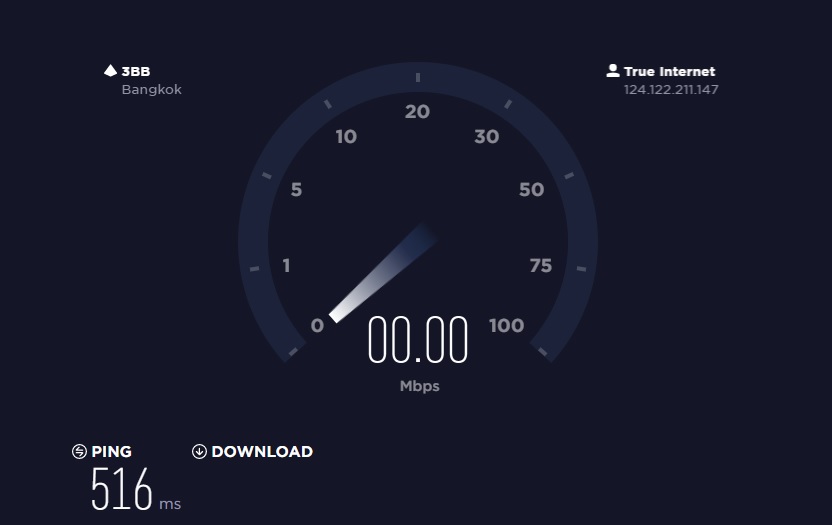Click the 75 mark on gauge
Screen dimensions: 832x525
541,265
